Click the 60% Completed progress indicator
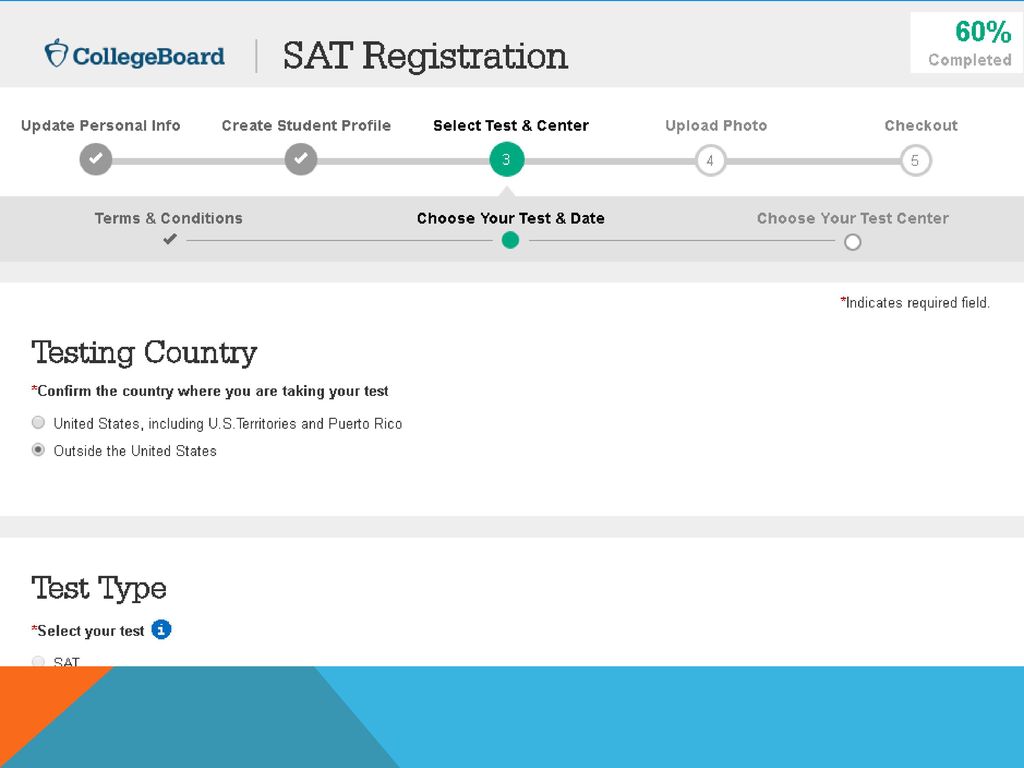Viewport: 1024px width, 768px height. tap(968, 42)
